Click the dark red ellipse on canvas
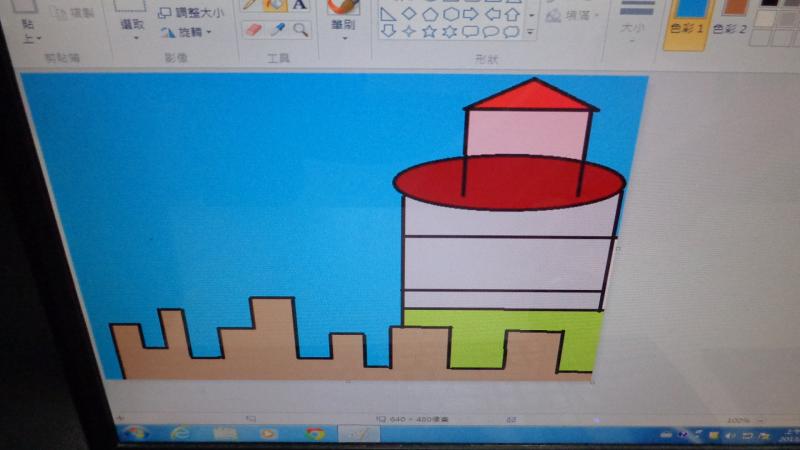800x450 pixels. click(509, 183)
